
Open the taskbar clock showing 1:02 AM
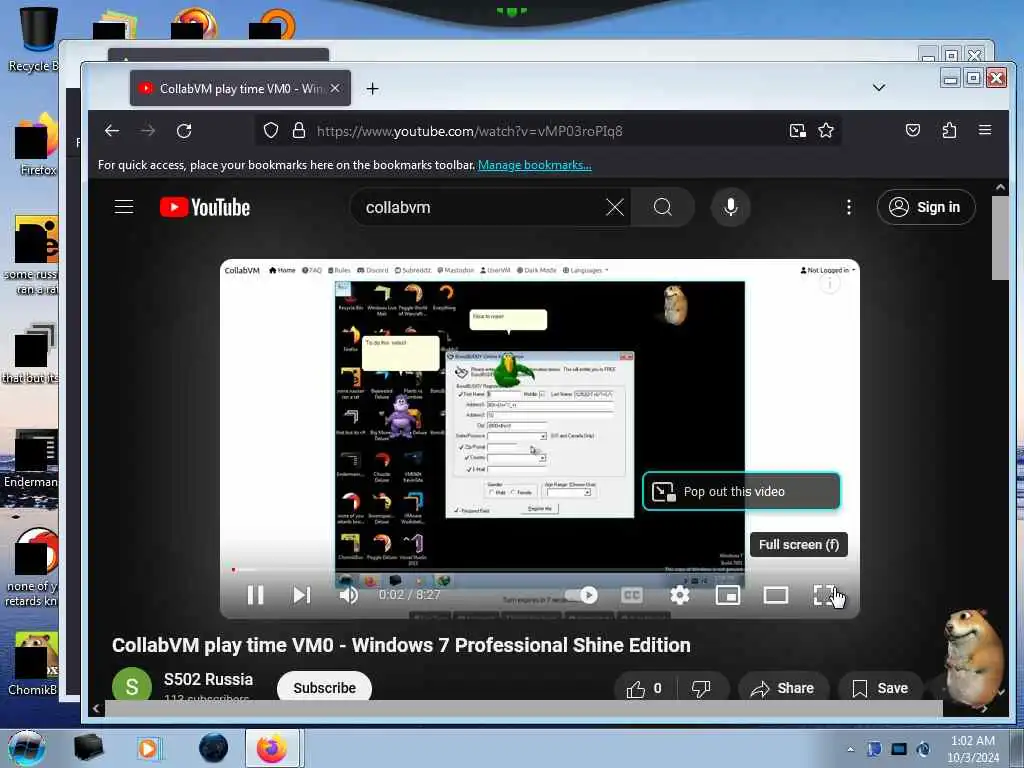[x=973, y=749]
